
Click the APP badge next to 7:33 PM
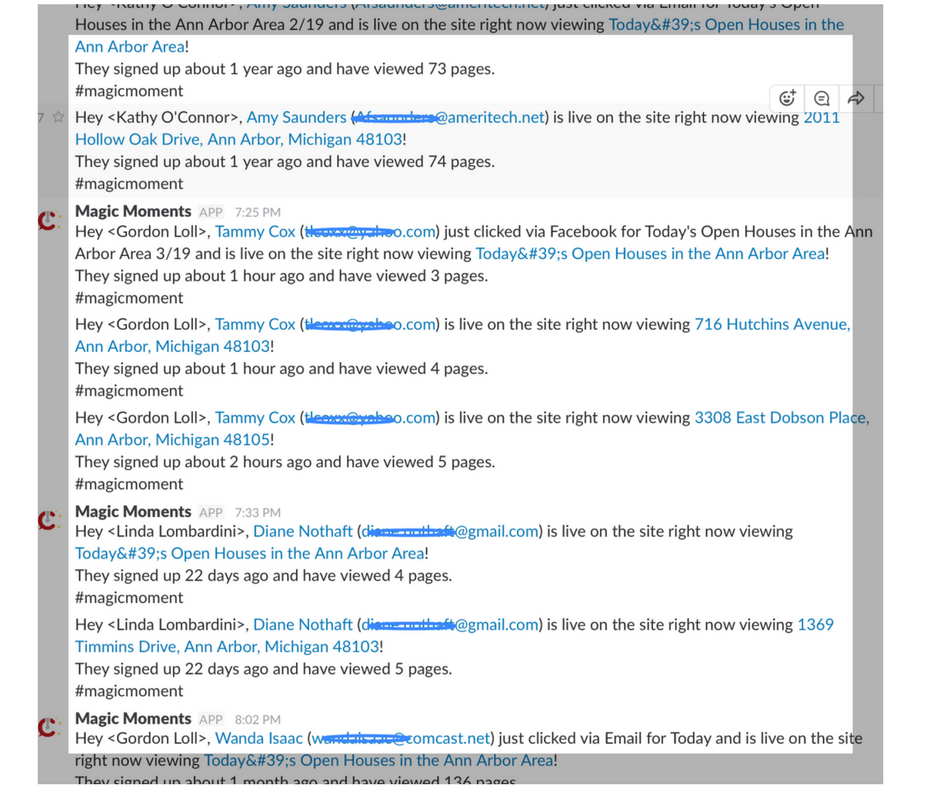pyautogui.click(x=211, y=513)
